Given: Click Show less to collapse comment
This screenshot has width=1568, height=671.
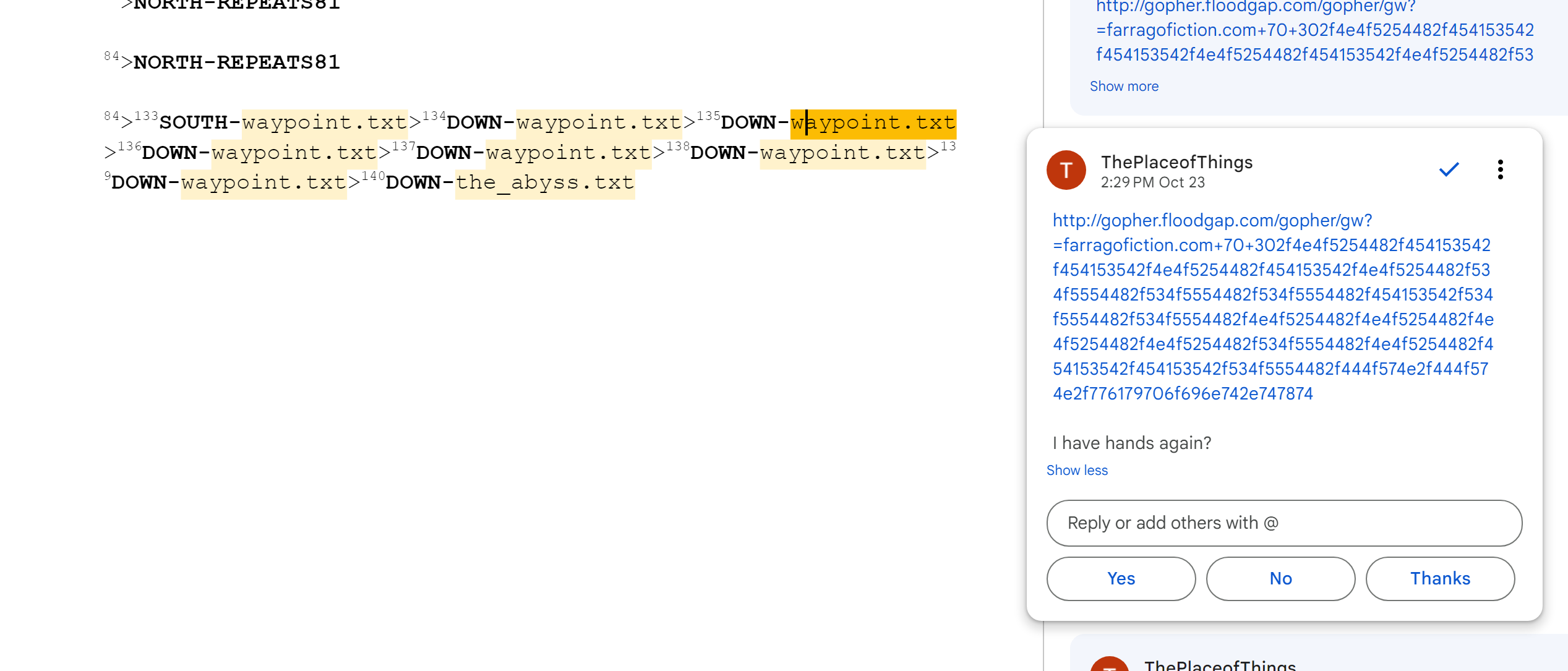Looking at the screenshot, I should (1077, 471).
